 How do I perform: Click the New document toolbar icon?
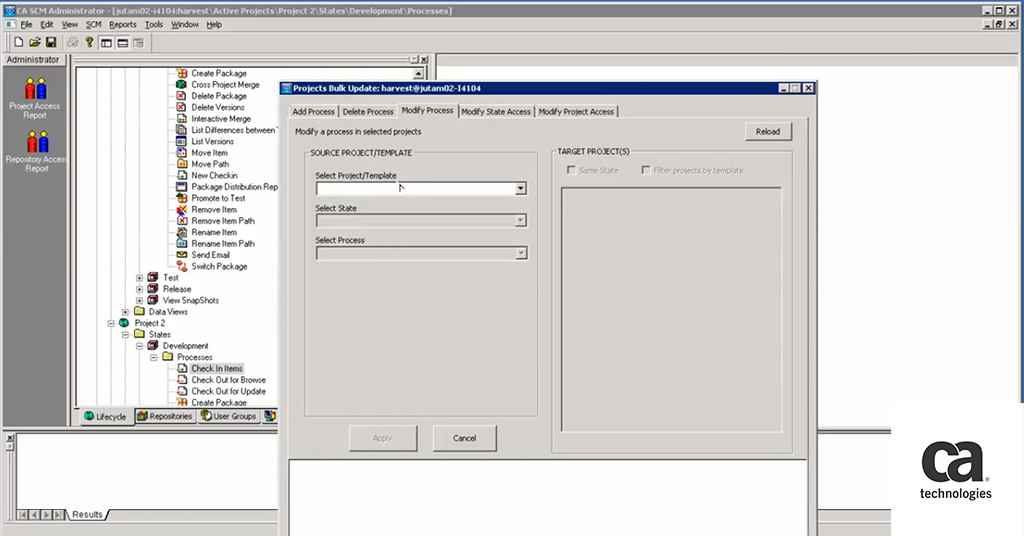coord(19,43)
